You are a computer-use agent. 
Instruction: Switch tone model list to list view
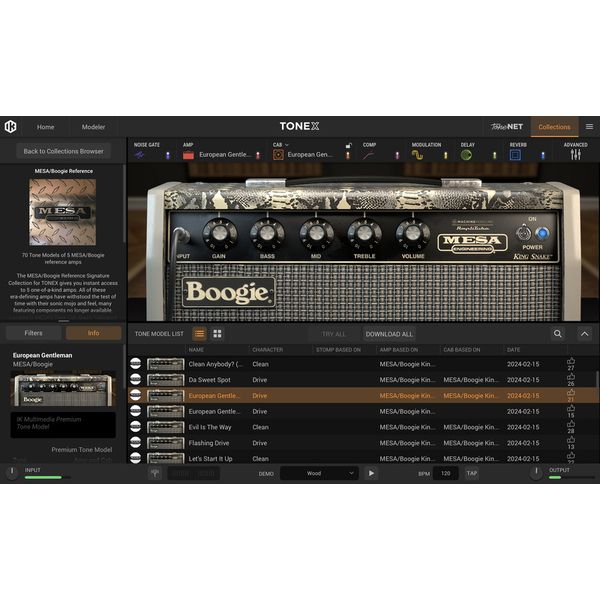tap(199, 334)
